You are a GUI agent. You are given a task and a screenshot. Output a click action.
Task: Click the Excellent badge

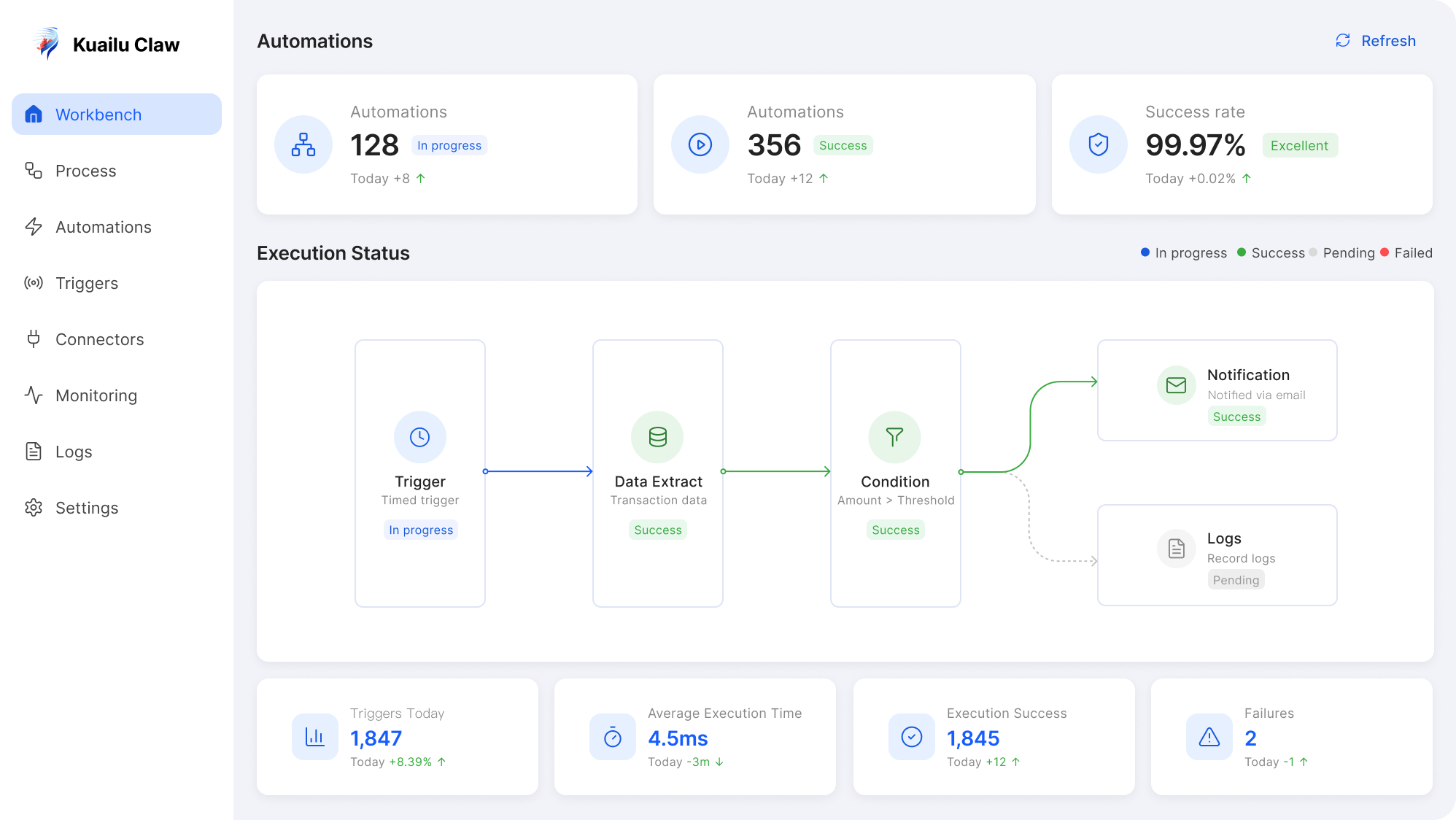(x=1300, y=145)
